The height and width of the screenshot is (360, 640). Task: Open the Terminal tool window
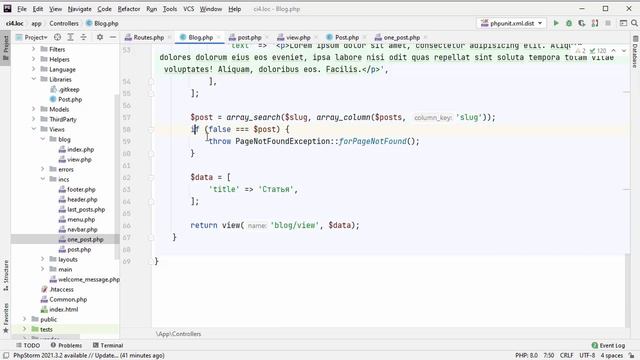pos(108,345)
